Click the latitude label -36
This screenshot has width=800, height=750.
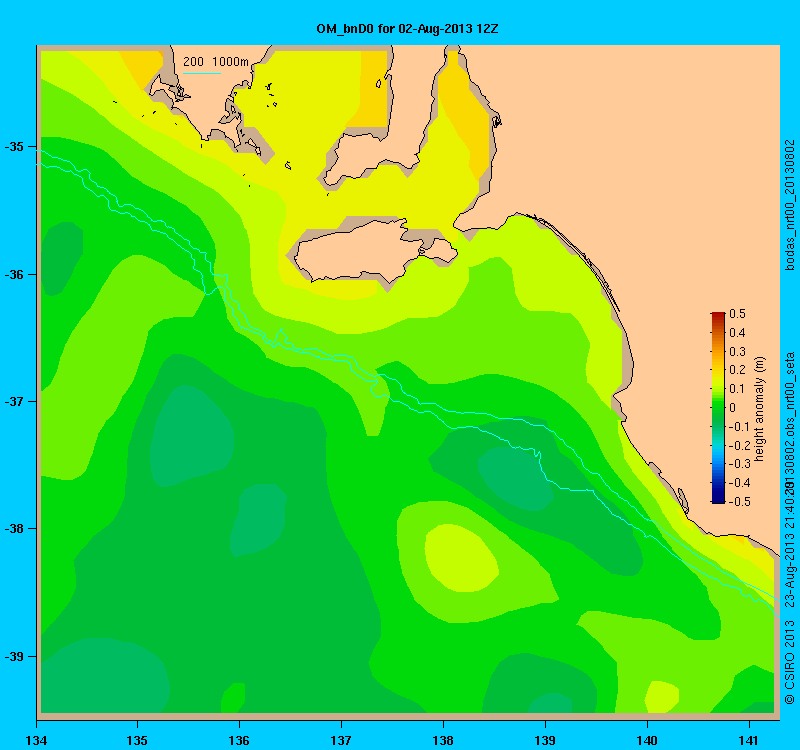tap(14, 274)
